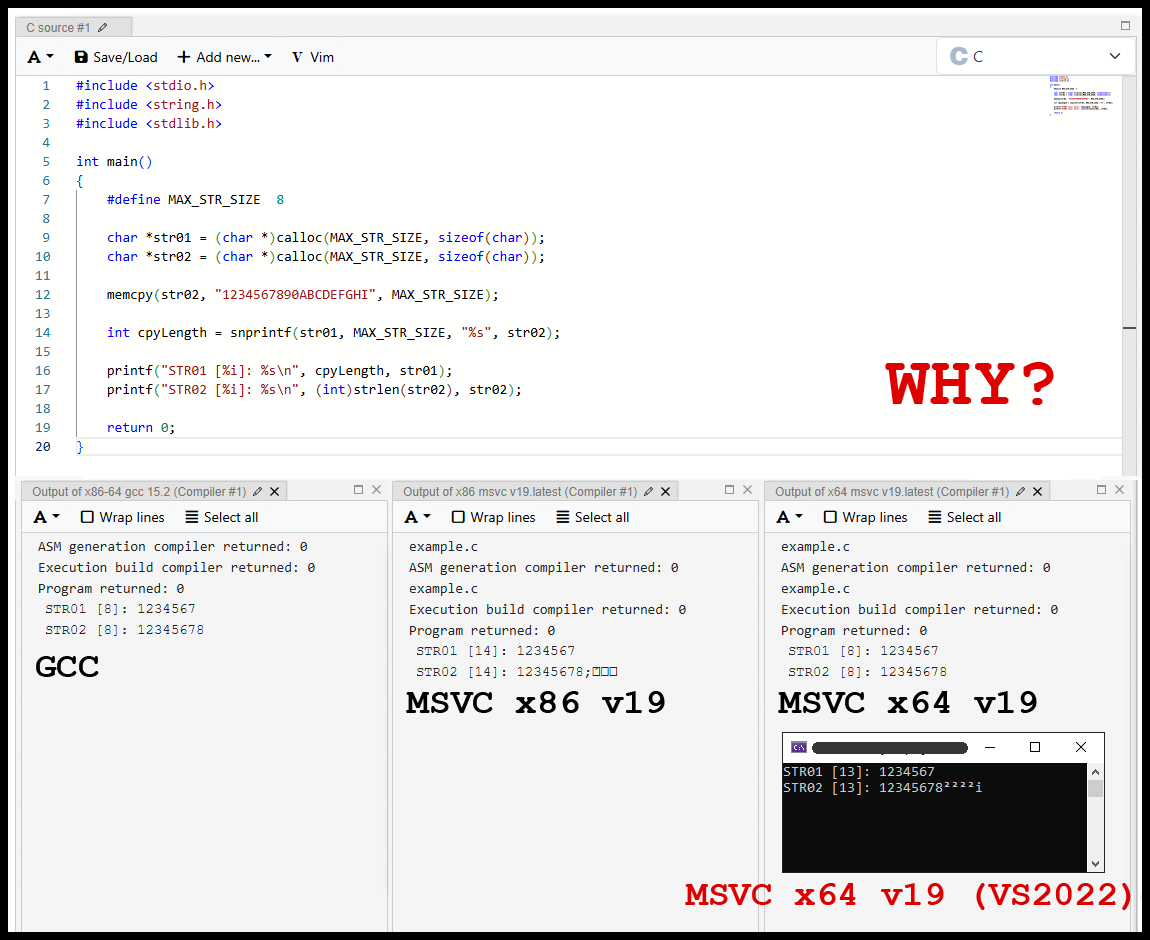Select all text in x64 msvc output
This screenshot has height=940, width=1150.
click(x=964, y=517)
